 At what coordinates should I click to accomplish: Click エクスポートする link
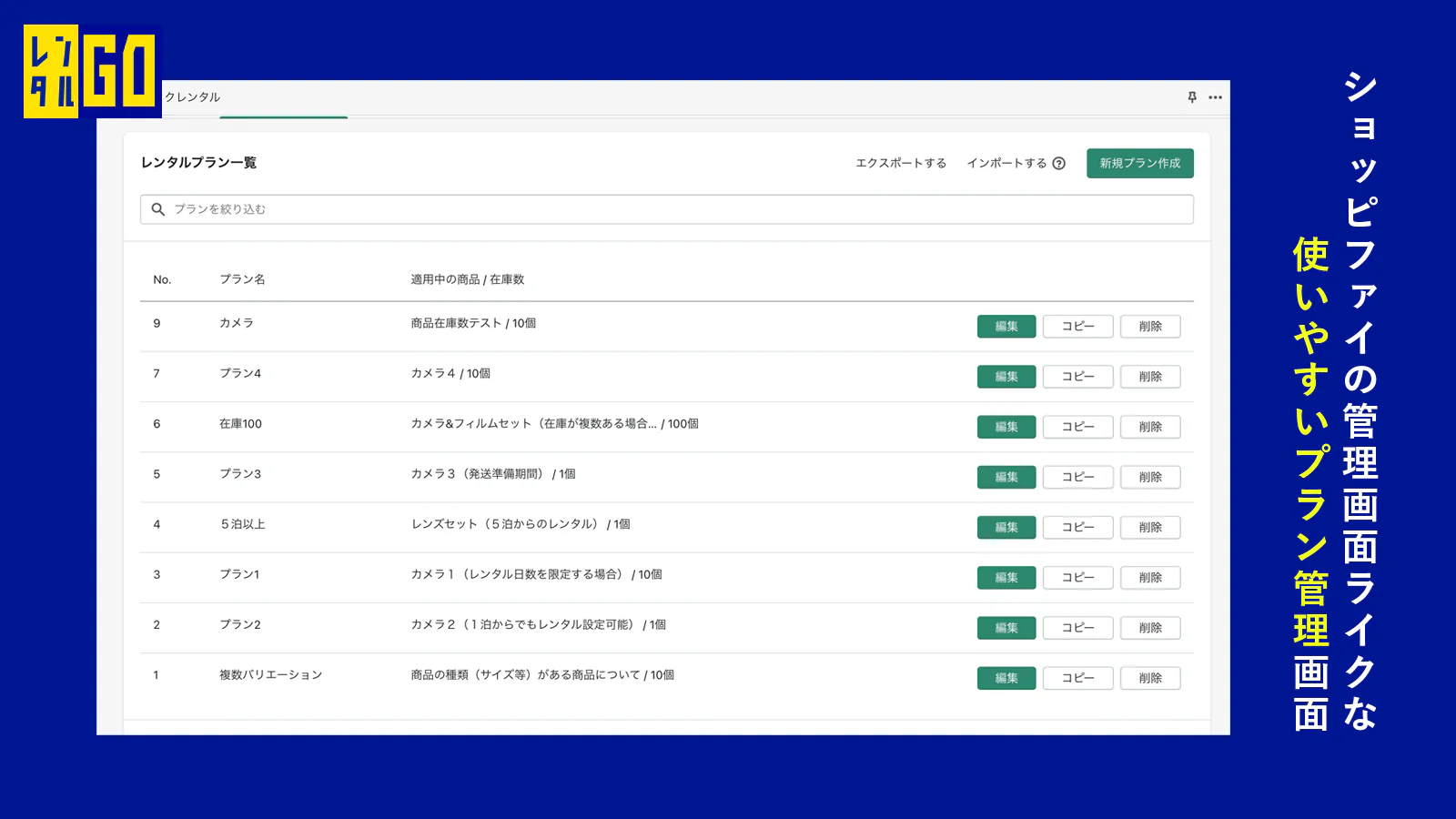click(x=901, y=164)
